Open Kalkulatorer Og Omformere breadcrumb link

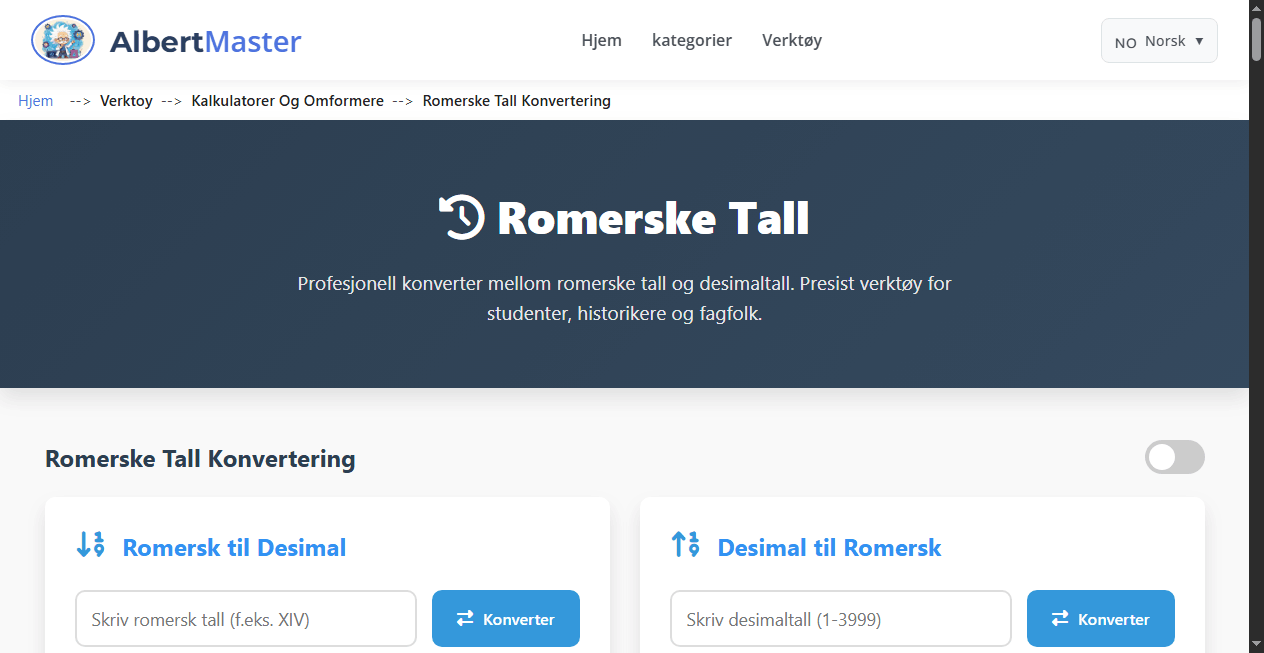click(287, 100)
